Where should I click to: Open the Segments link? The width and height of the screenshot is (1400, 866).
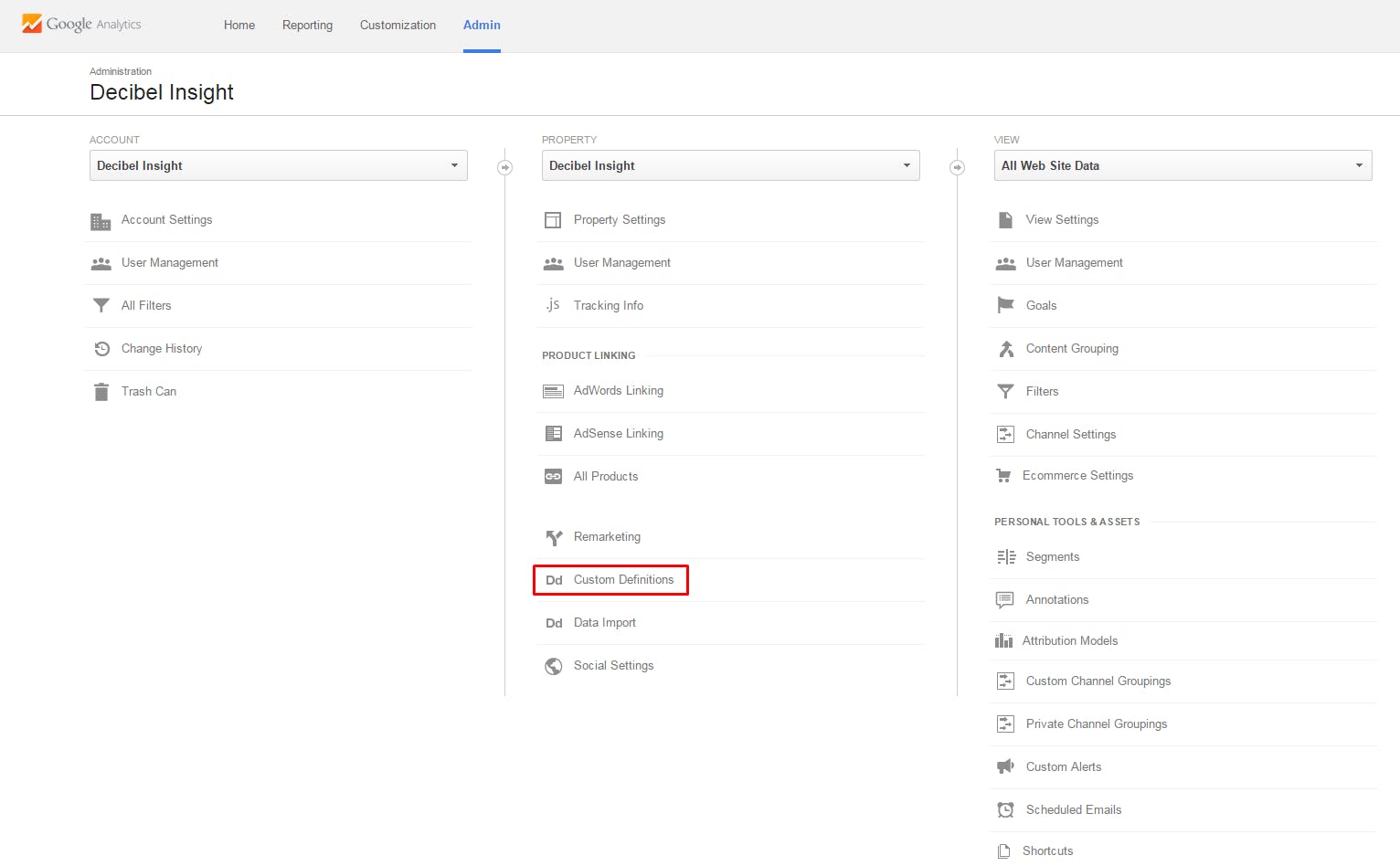pos(1053,557)
